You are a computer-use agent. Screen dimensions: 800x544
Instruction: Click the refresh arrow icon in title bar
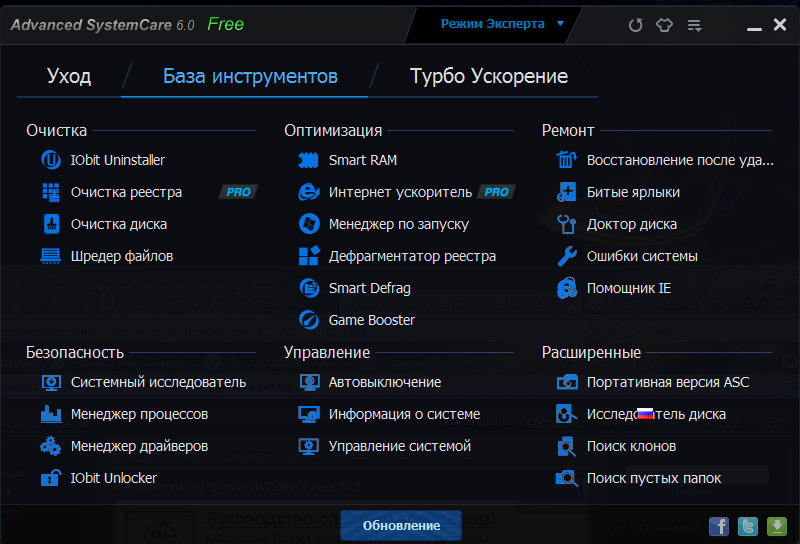(635, 25)
